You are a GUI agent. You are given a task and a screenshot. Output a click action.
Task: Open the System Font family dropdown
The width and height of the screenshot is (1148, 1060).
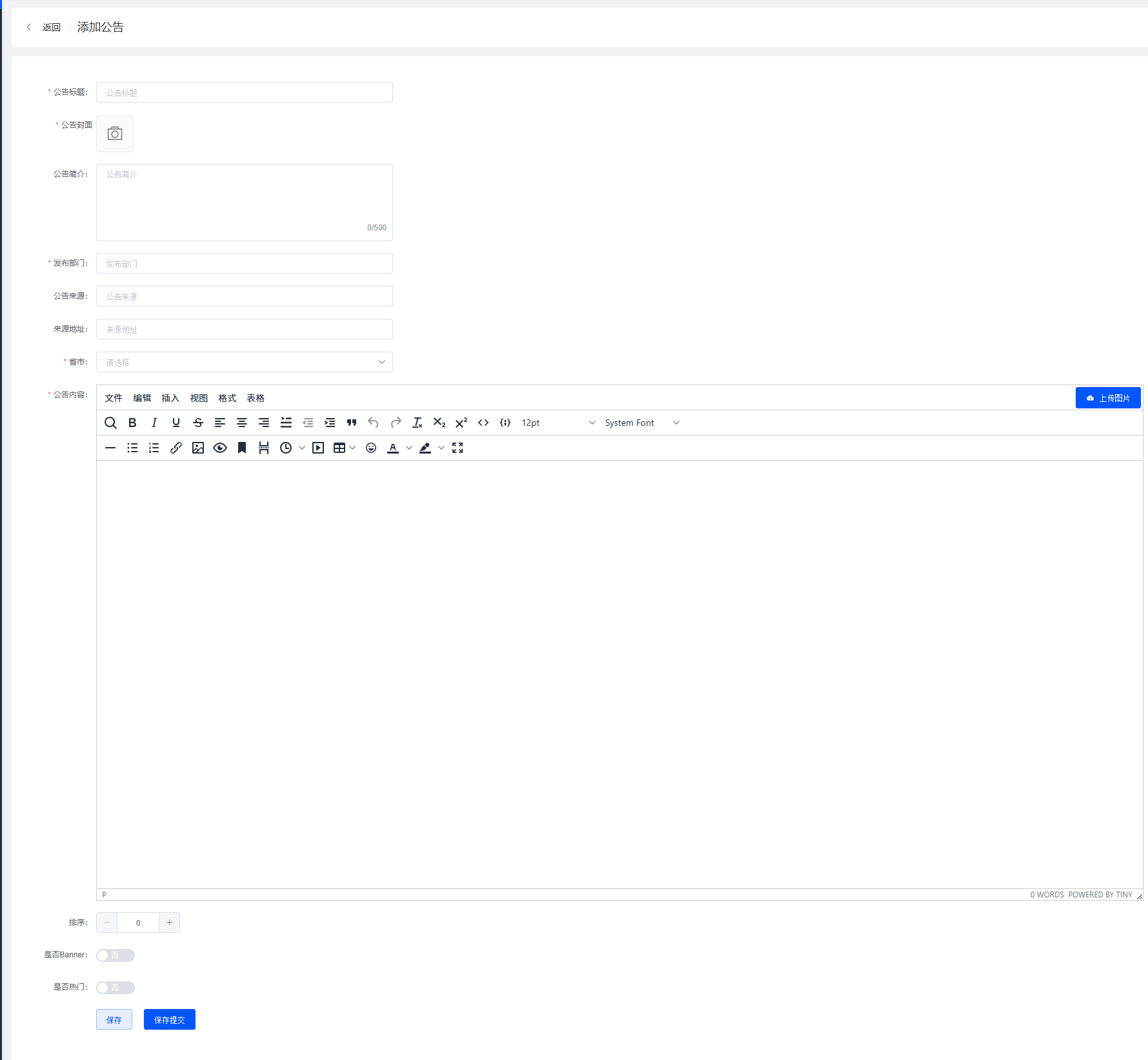[x=642, y=423]
